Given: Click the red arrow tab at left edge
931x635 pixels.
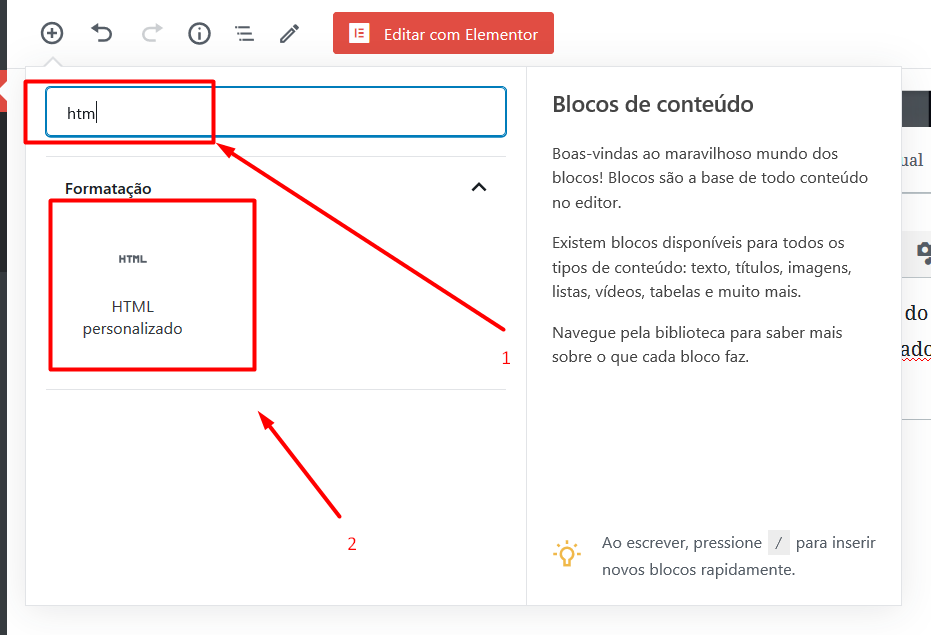Looking at the screenshot, I should coord(4,90).
